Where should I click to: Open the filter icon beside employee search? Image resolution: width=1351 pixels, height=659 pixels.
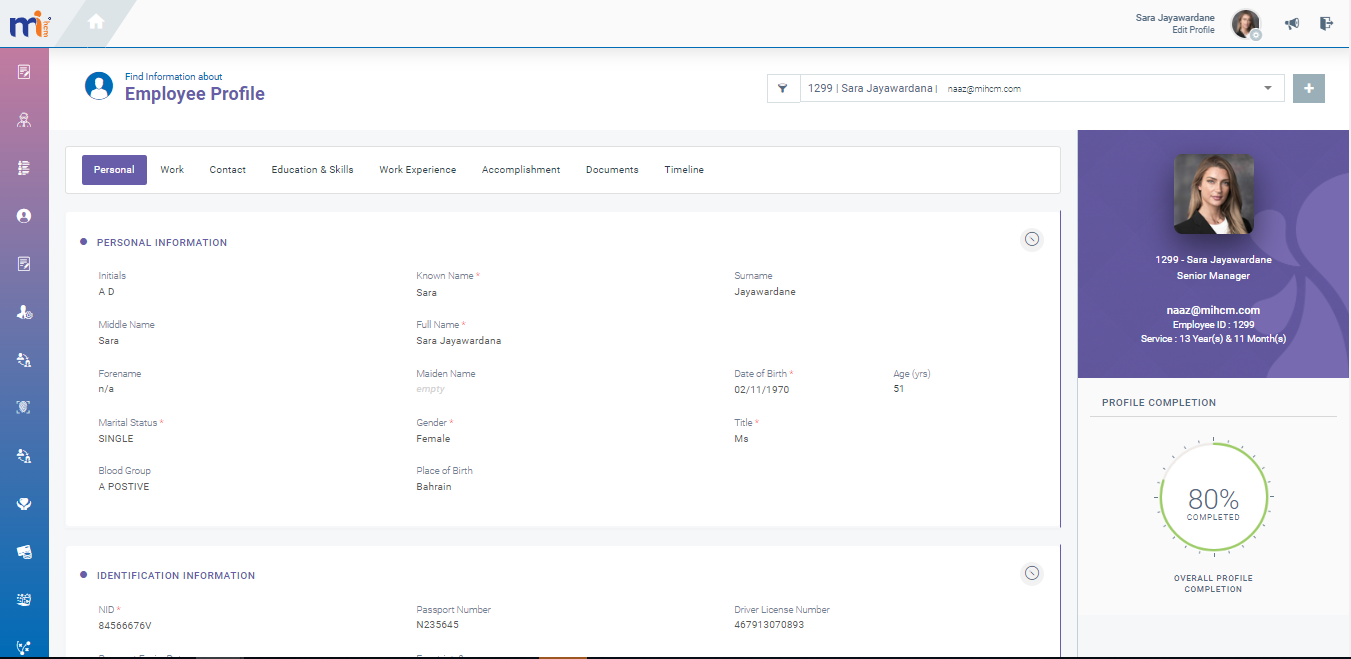[x=783, y=88]
